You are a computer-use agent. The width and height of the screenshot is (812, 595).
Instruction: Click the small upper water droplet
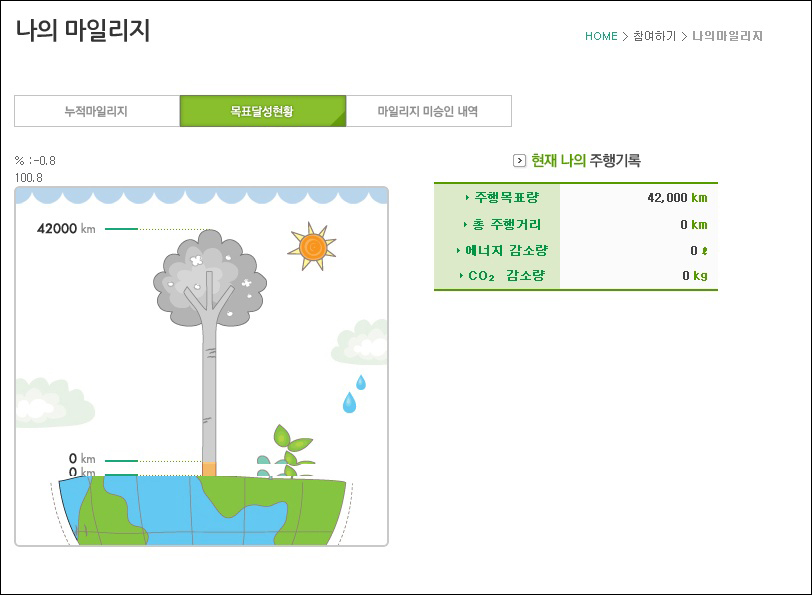point(360,382)
